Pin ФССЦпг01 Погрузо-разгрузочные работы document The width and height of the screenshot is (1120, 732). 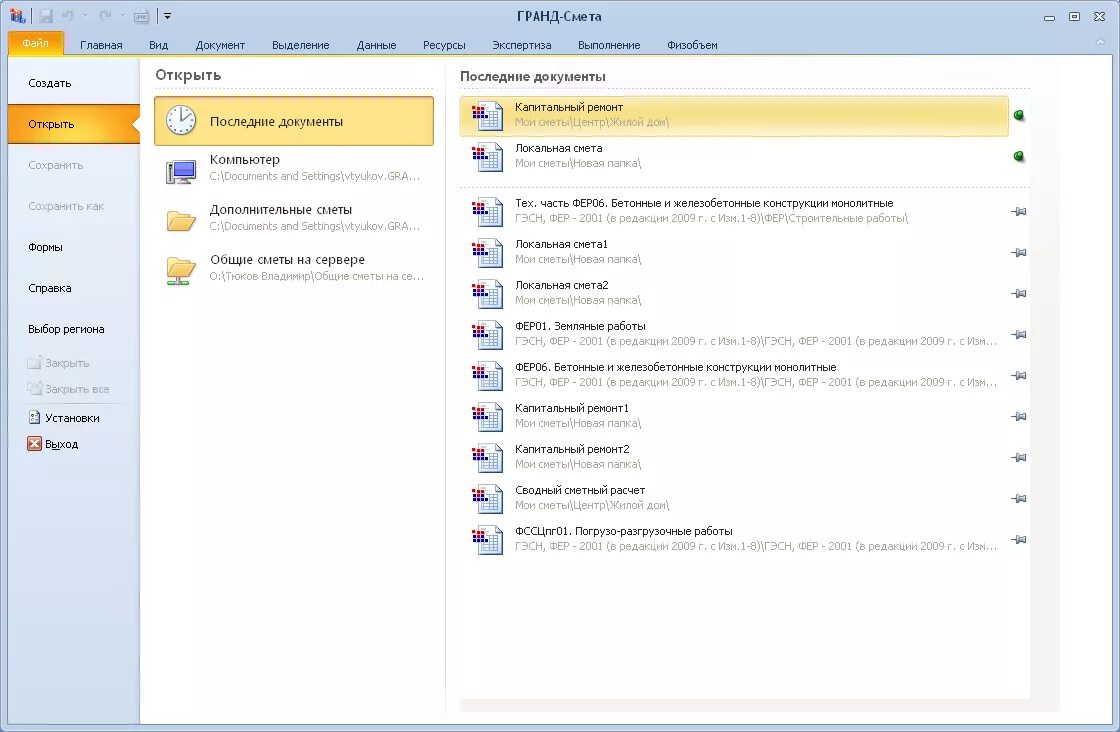click(1019, 540)
